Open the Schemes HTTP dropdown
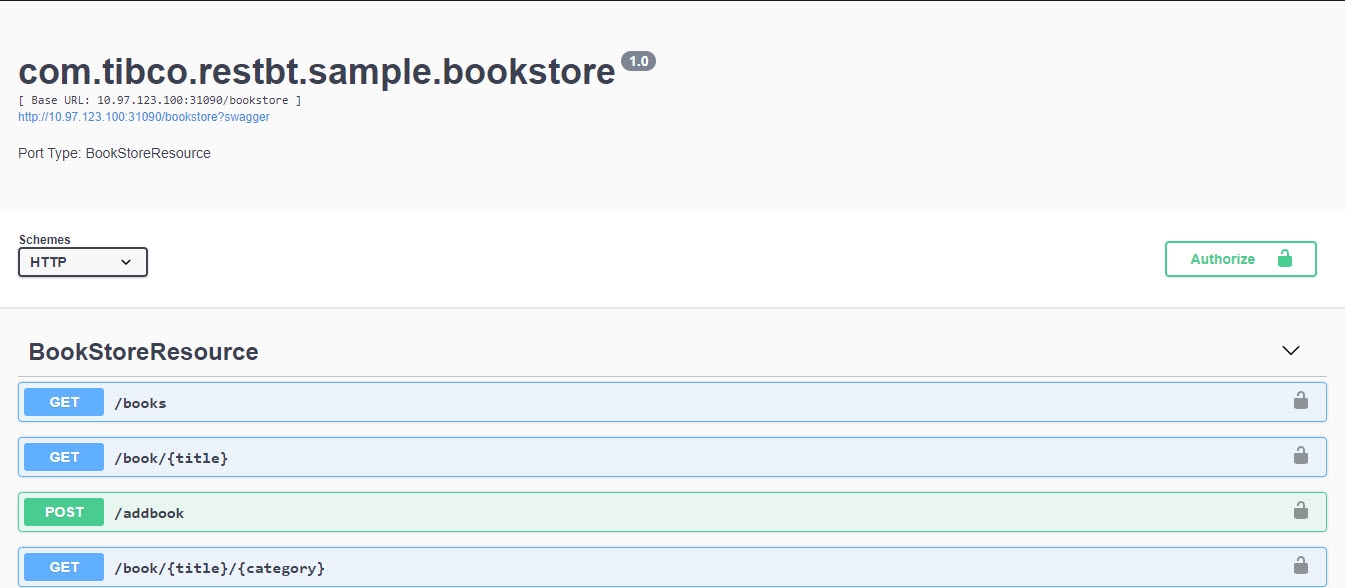This screenshot has width=1345, height=588. click(83, 262)
